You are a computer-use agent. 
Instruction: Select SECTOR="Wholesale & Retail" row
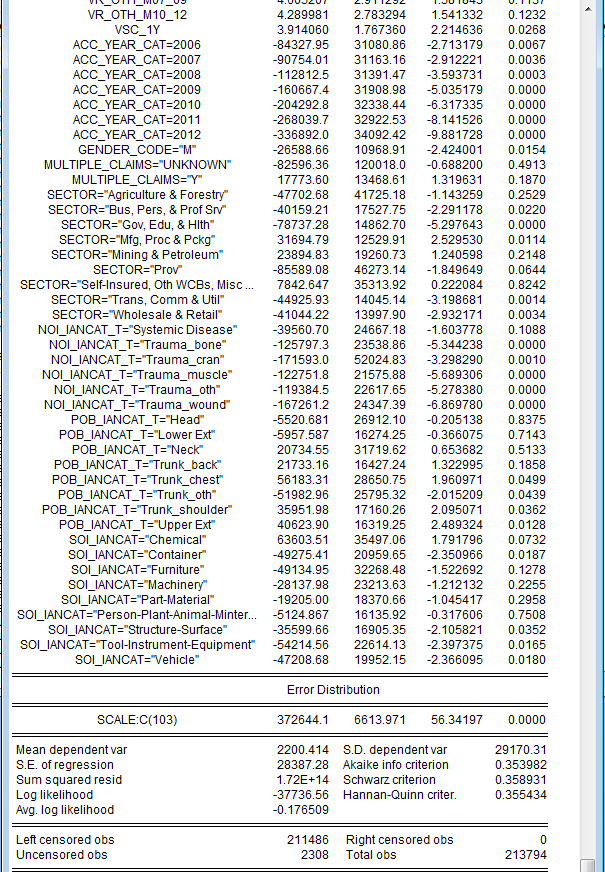pos(137,315)
